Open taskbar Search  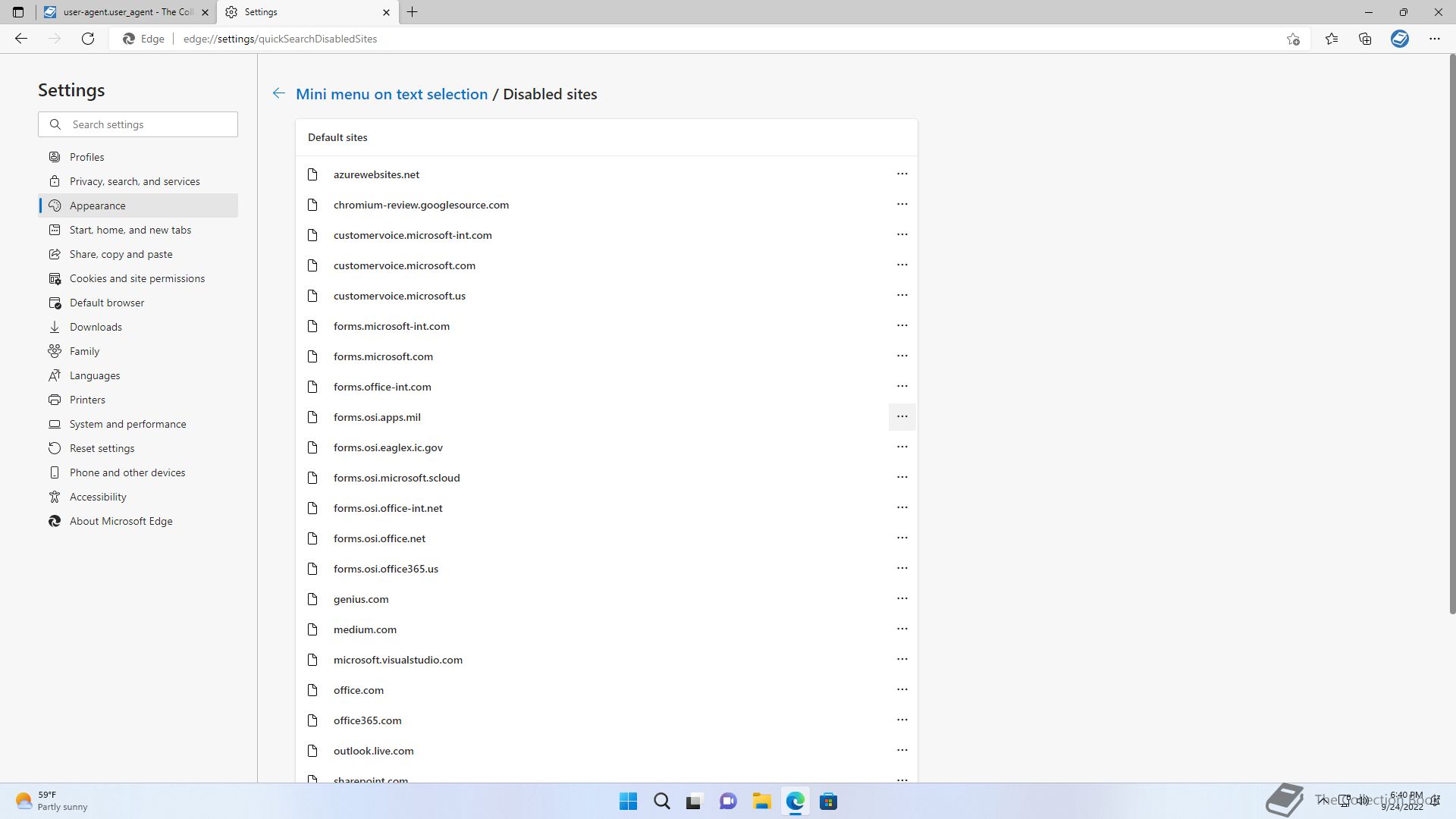coord(661,802)
